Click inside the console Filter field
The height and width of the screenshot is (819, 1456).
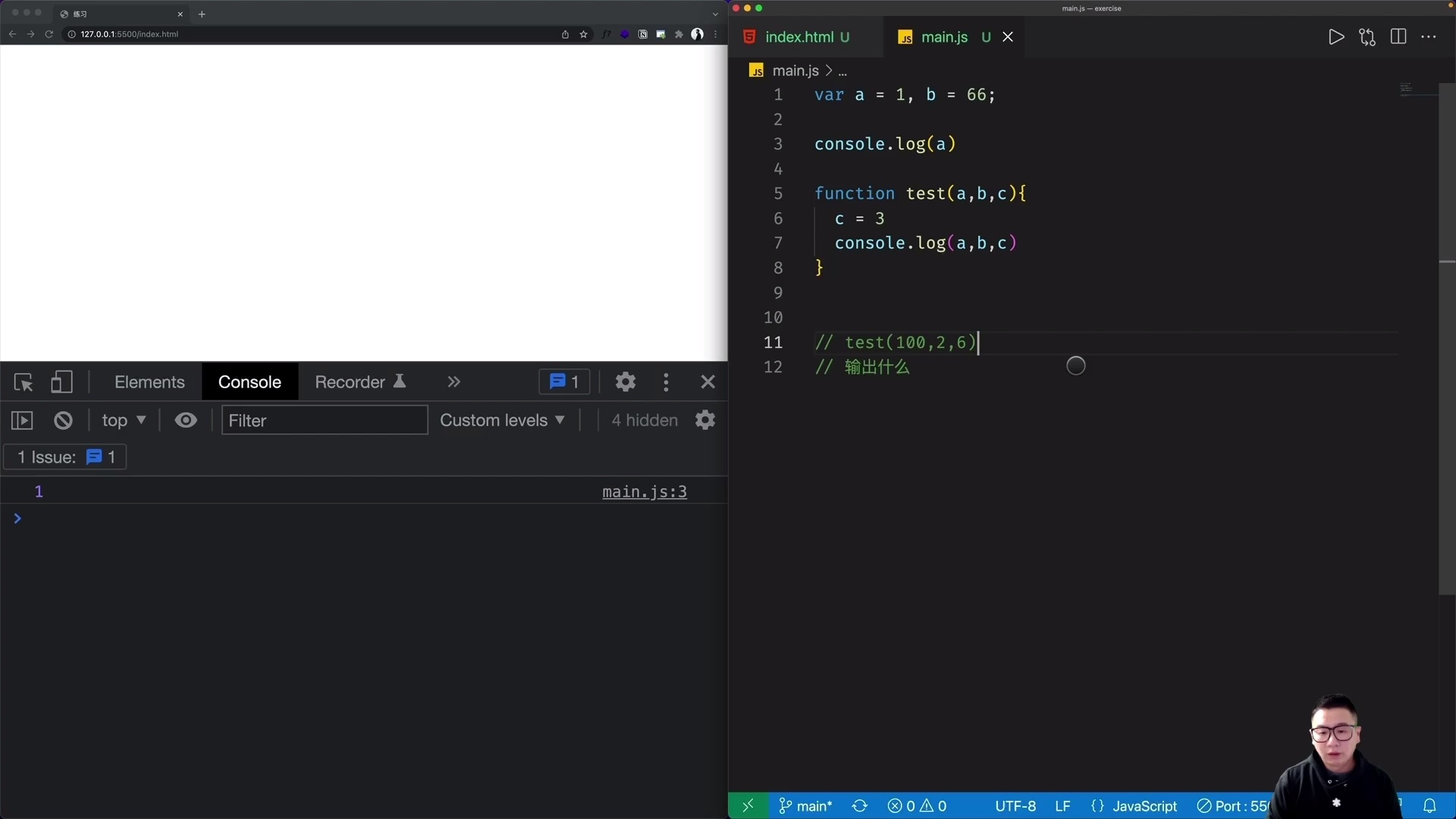coord(324,419)
